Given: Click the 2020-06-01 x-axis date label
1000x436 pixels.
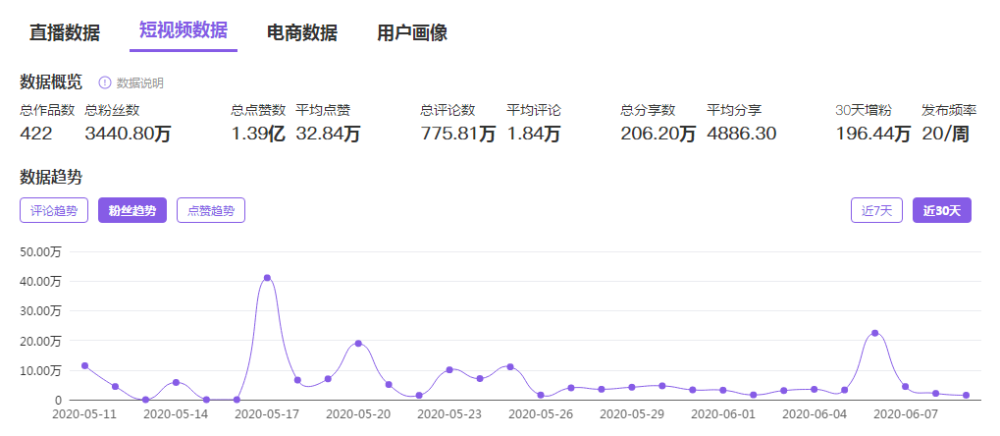Looking at the screenshot, I should click(x=723, y=414).
